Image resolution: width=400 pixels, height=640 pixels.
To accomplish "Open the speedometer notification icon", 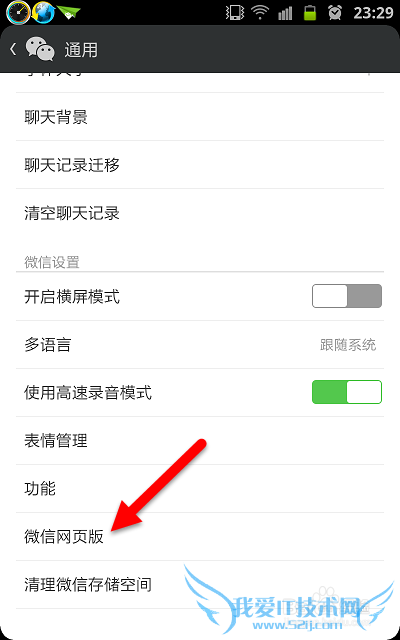I will [18, 12].
